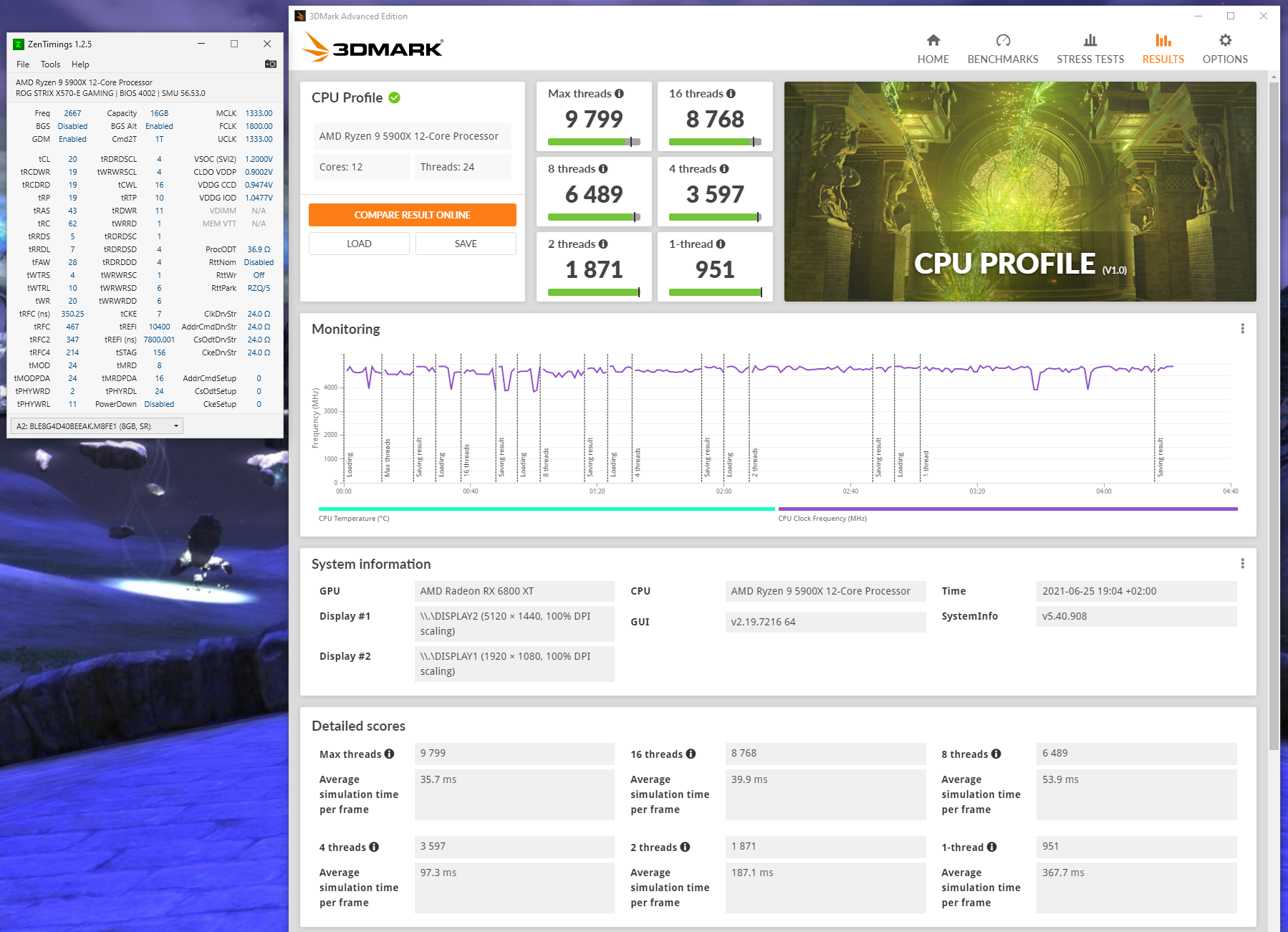1288x932 pixels.
Task: Click the 2 threads score progress bar
Action: point(594,292)
